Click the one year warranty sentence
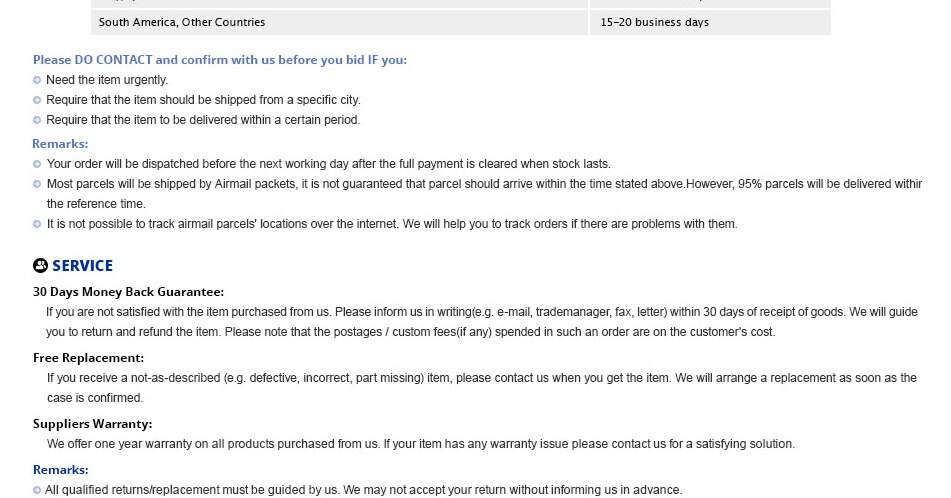The image size is (951, 498). [x=420, y=444]
